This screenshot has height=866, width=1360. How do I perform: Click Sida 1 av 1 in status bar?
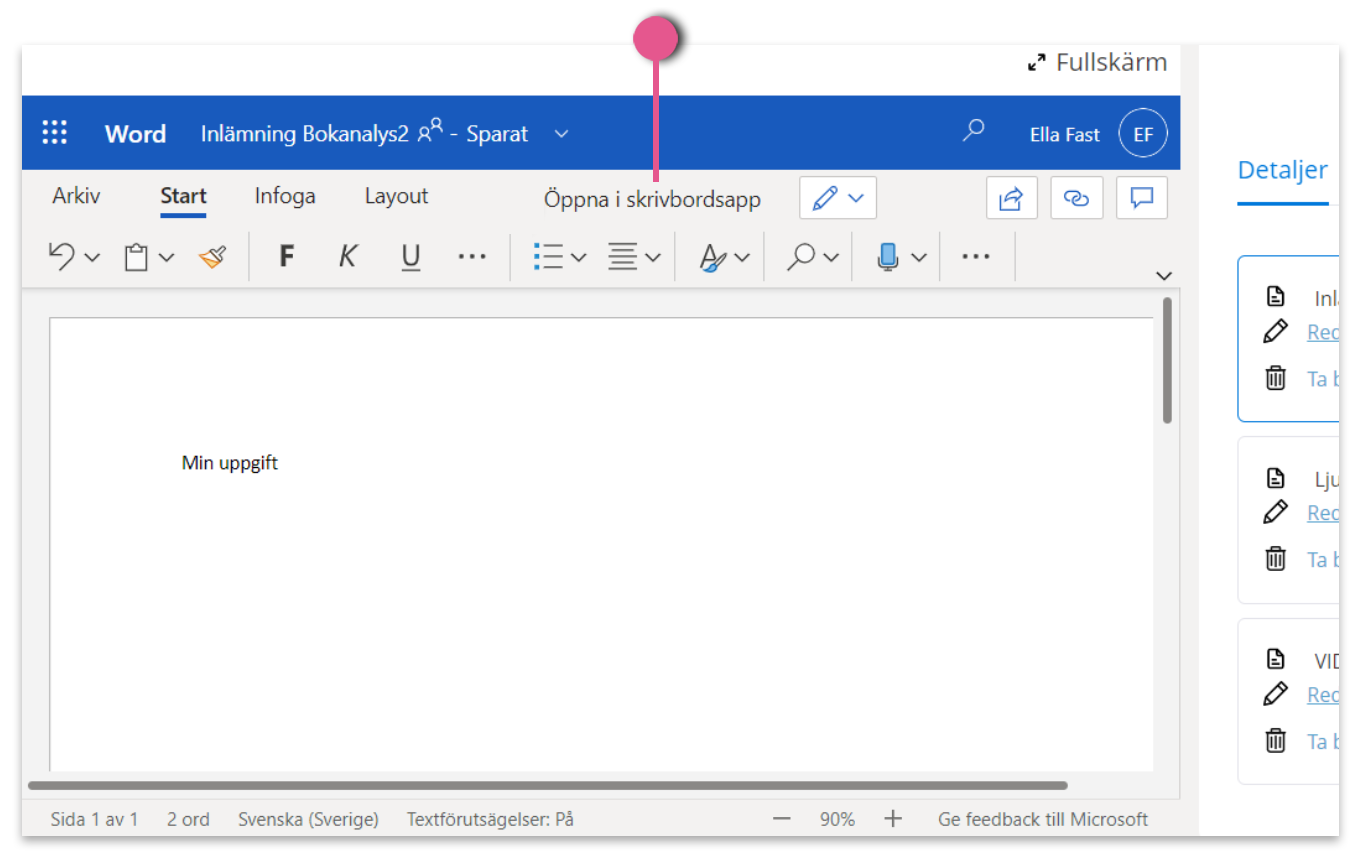coord(94,819)
